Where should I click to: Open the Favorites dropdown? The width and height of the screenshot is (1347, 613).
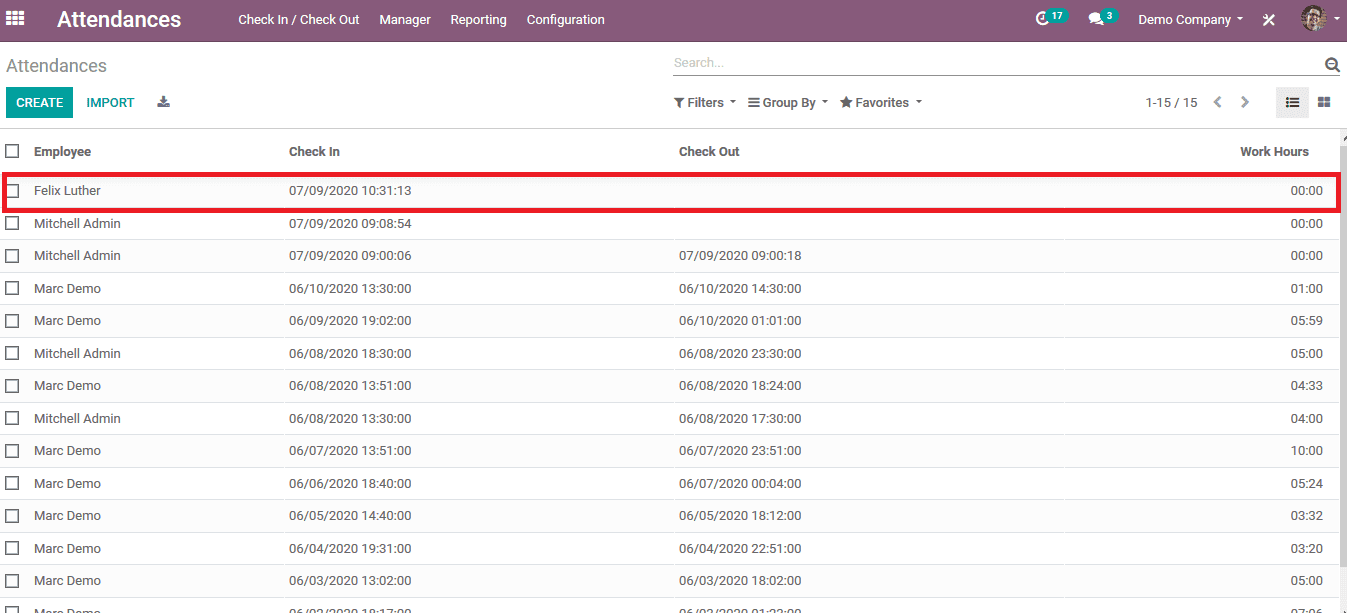click(881, 103)
